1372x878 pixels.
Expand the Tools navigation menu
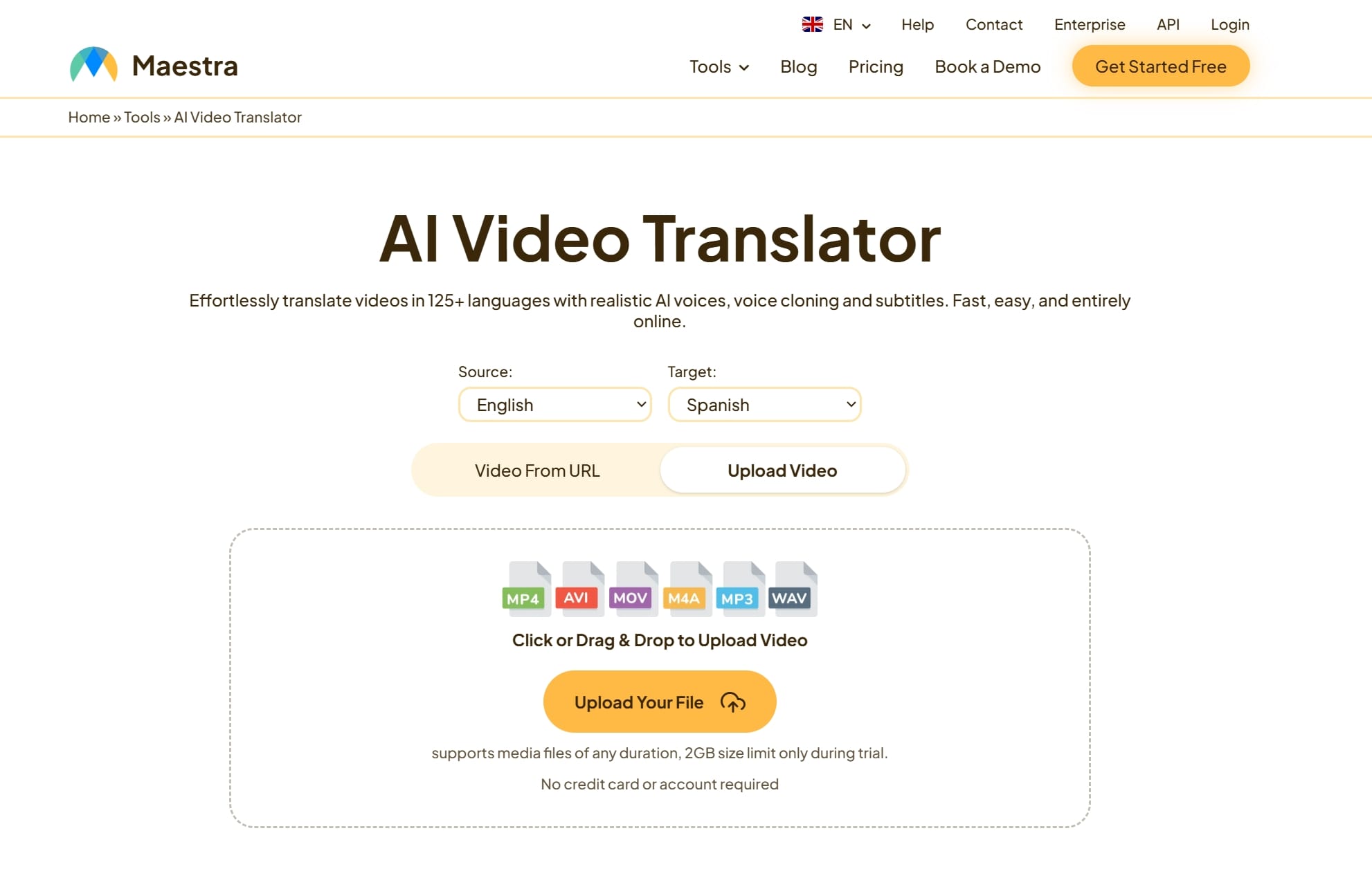719,66
